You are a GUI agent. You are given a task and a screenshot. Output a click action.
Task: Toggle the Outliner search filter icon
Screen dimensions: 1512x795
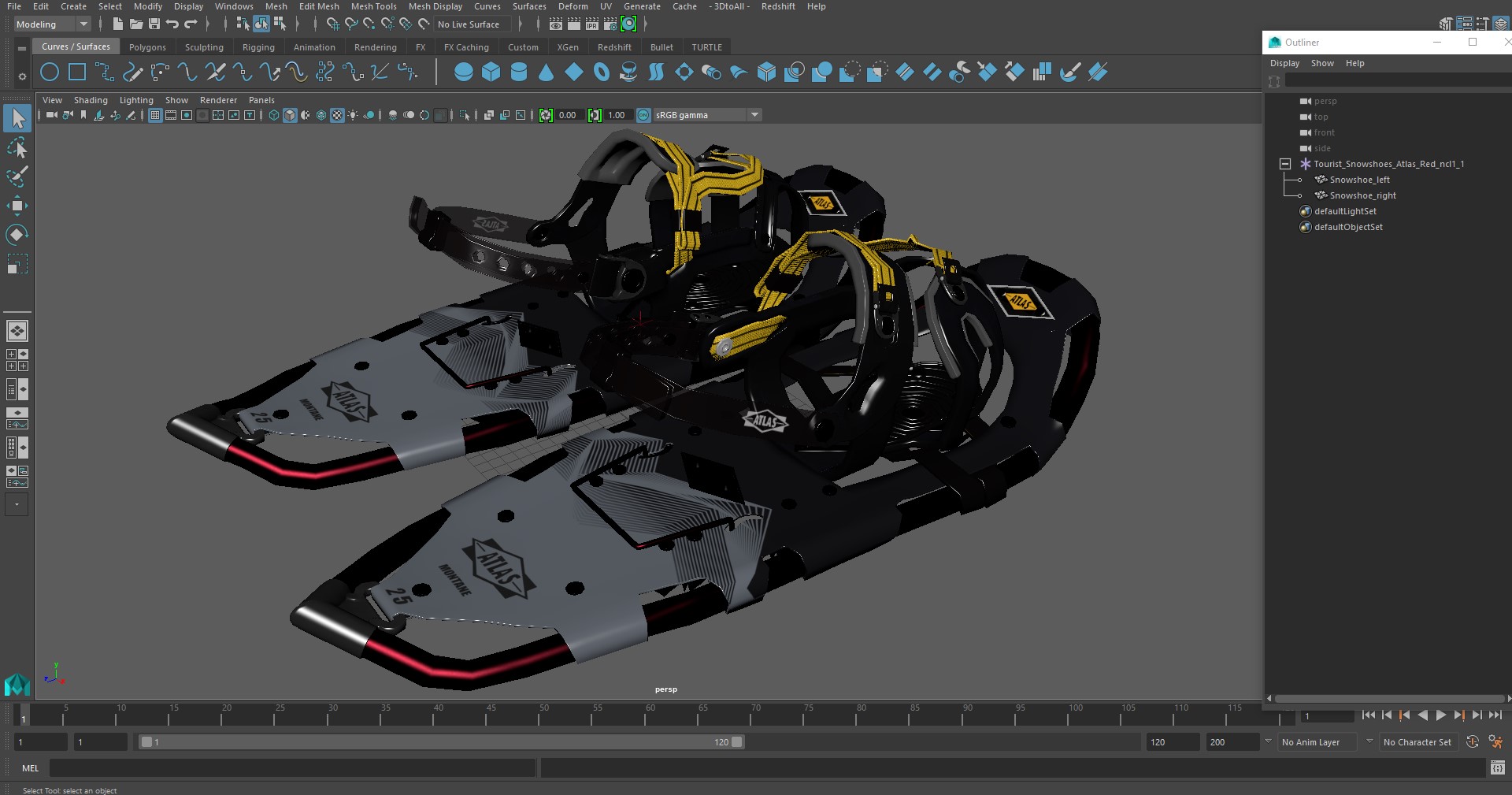(x=1275, y=81)
